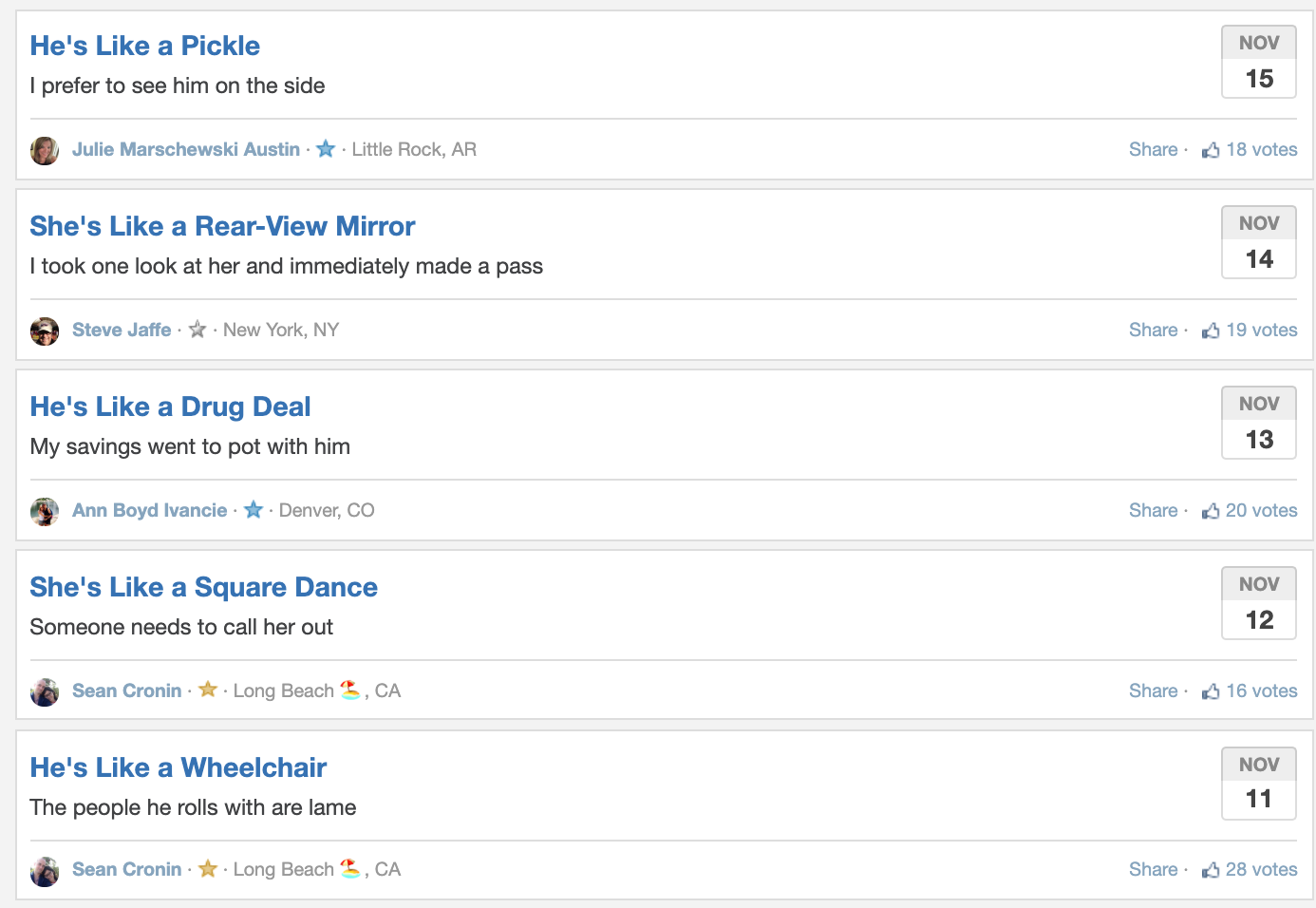This screenshot has width=1316, height=908.
Task: Click thumbs-up icon on Square Dance post
Action: tap(1211, 691)
